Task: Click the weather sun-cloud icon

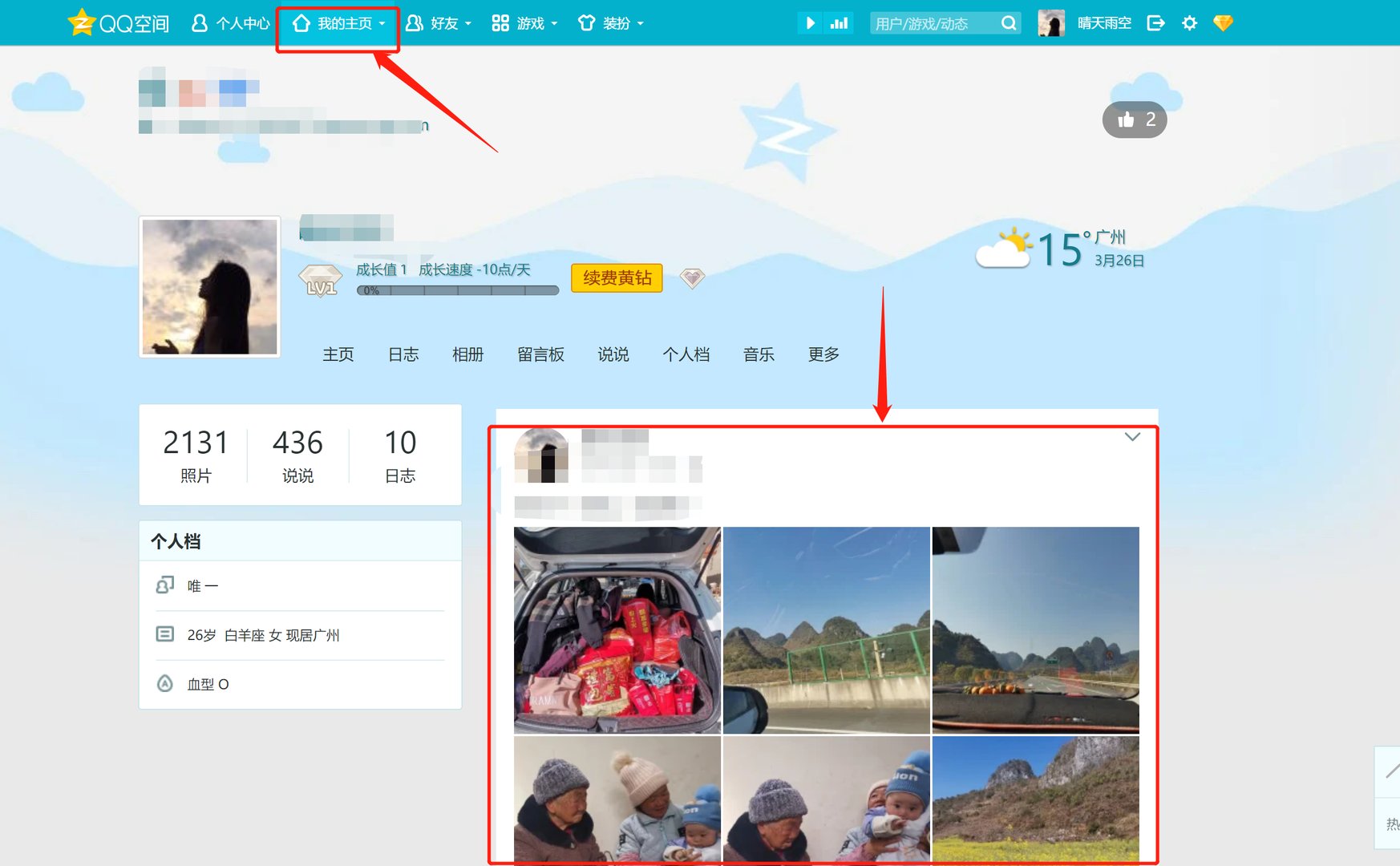Action: click(x=1004, y=248)
